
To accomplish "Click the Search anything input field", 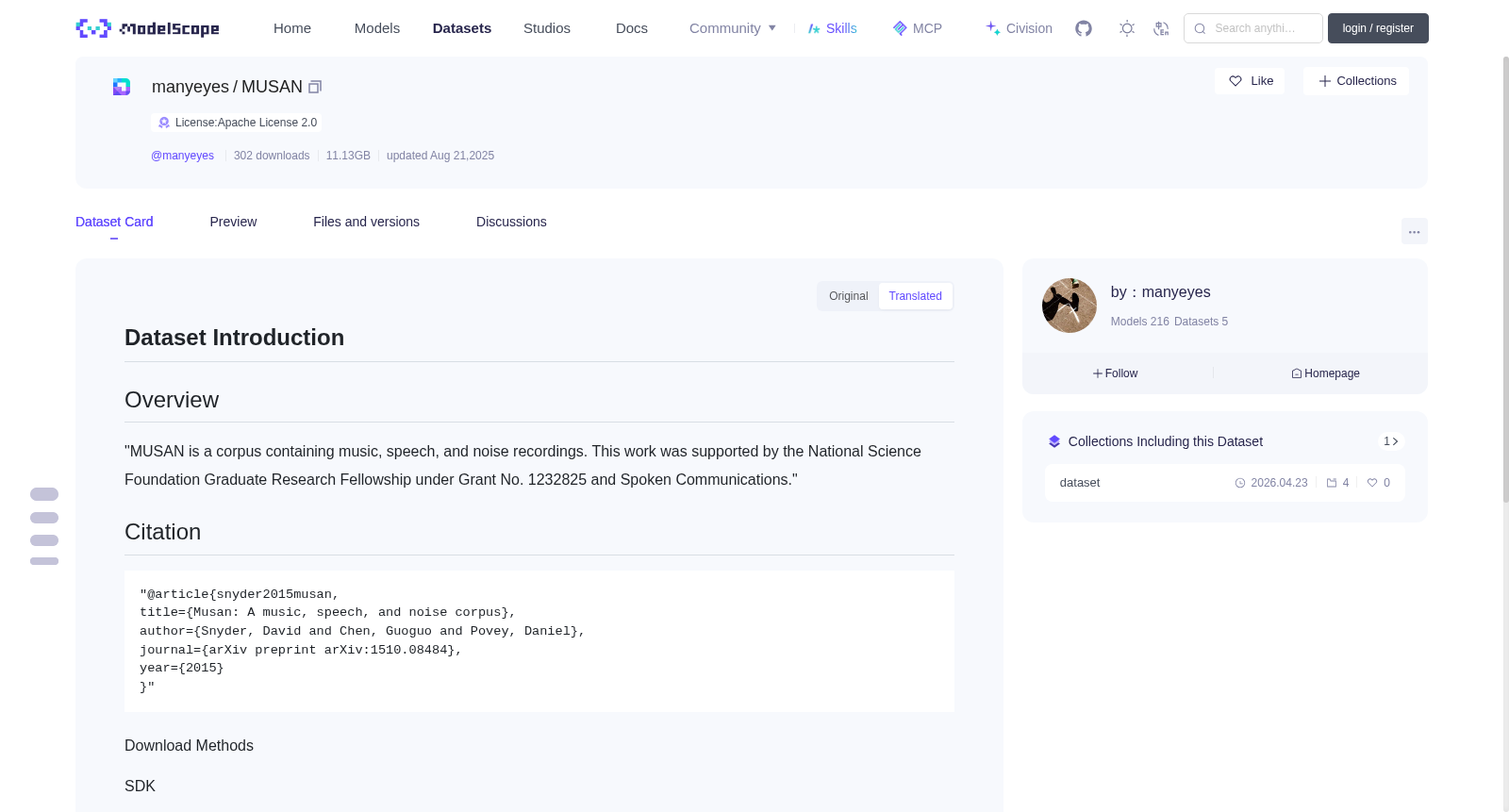I will [1253, 28].
